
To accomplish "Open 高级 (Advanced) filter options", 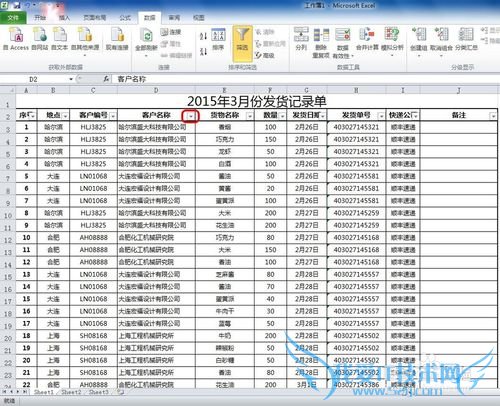I will tap(265, 55).
